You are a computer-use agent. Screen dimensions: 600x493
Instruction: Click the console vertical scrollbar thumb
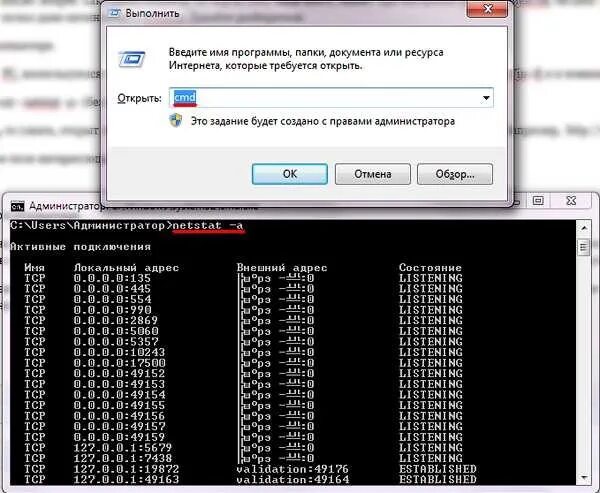pos(584,247)
